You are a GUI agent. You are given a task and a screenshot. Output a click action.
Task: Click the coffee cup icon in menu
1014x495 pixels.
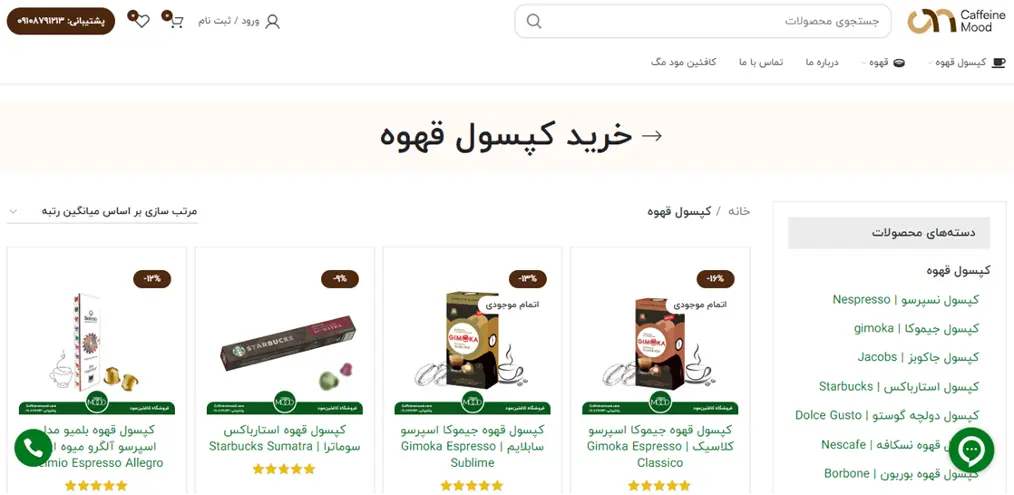click(x=999, y=63)
